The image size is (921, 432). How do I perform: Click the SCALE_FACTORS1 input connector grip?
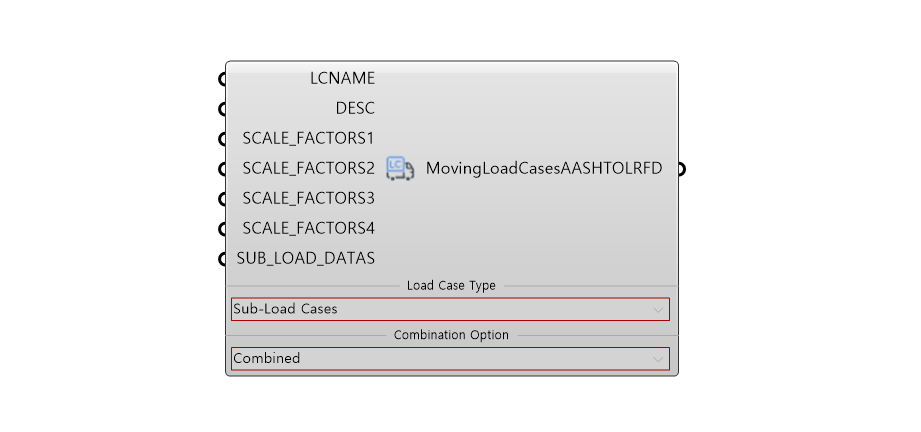[223, 139]
